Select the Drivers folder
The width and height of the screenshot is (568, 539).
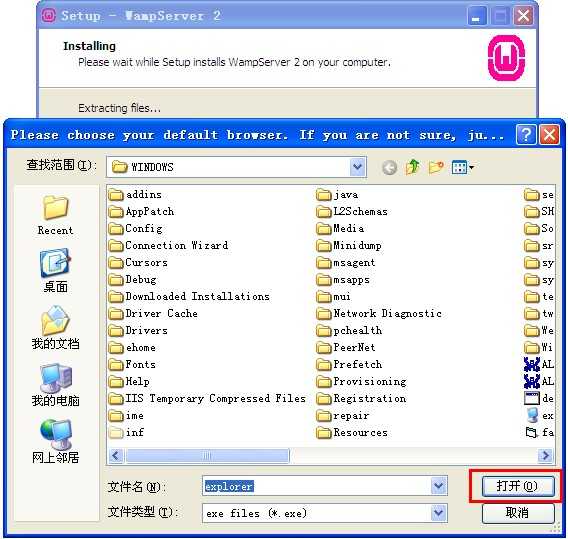coord(138,331)
